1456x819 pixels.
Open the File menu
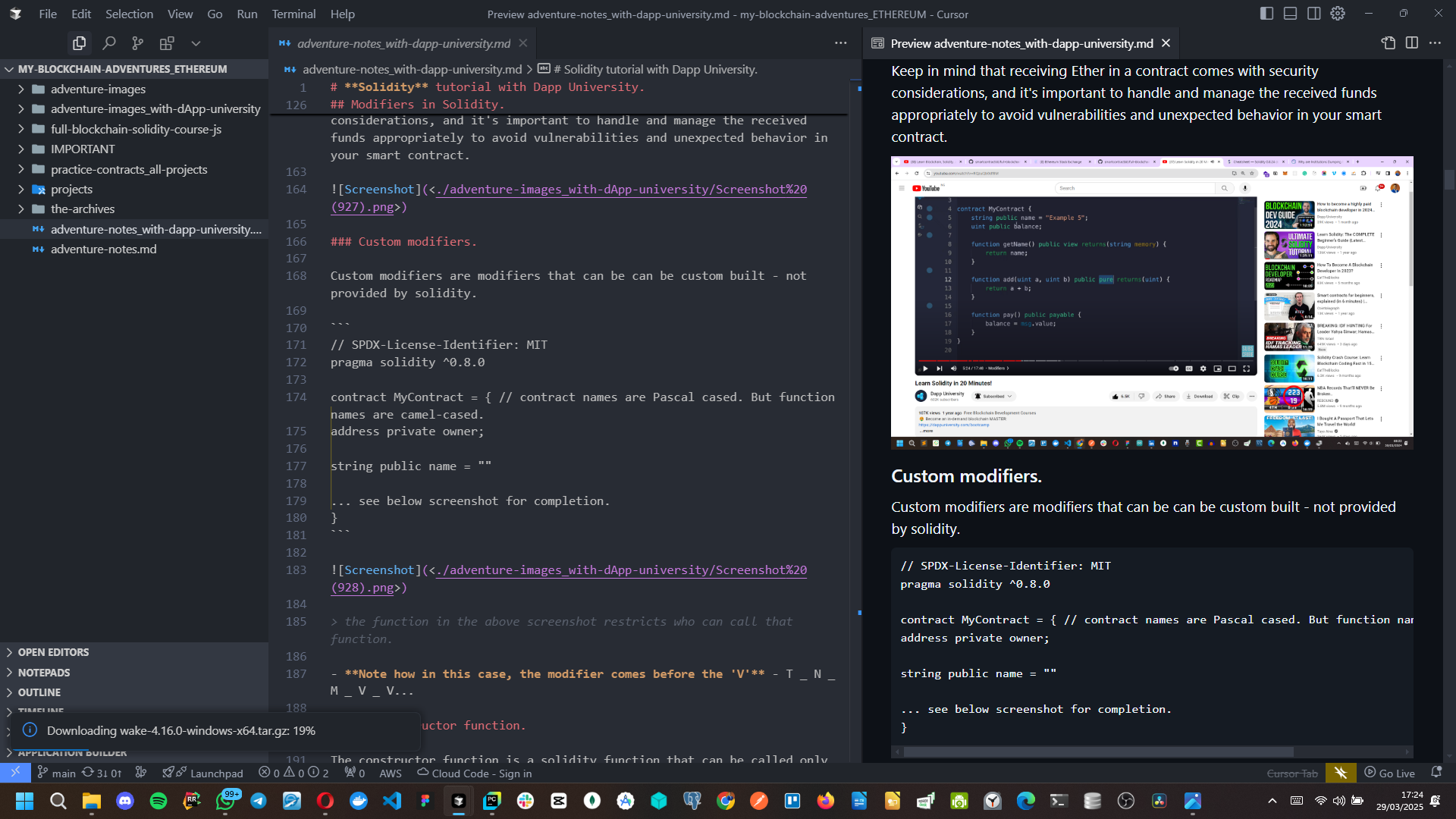[x=48, y=14]
